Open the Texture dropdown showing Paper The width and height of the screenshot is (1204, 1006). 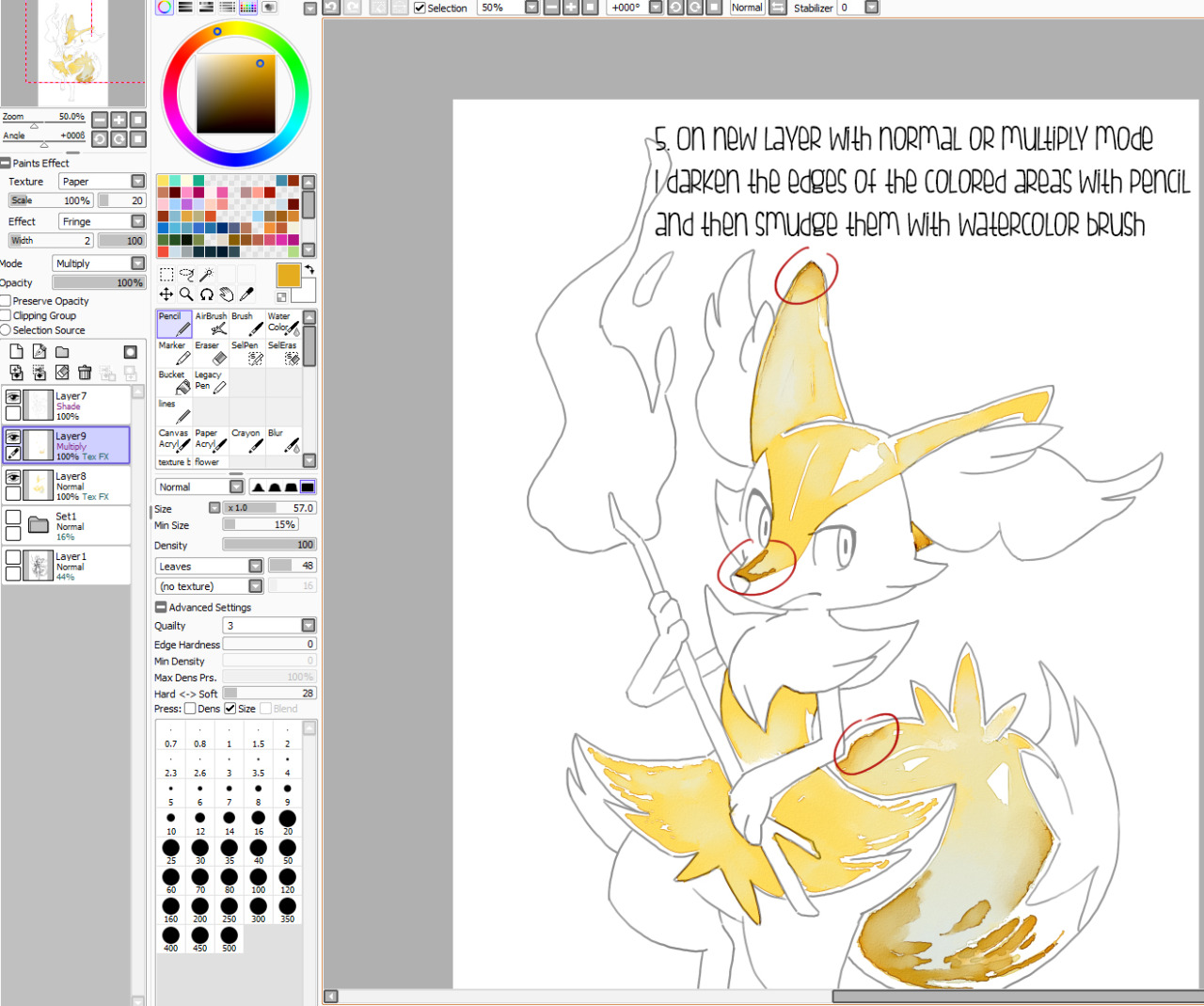point(103,182)
